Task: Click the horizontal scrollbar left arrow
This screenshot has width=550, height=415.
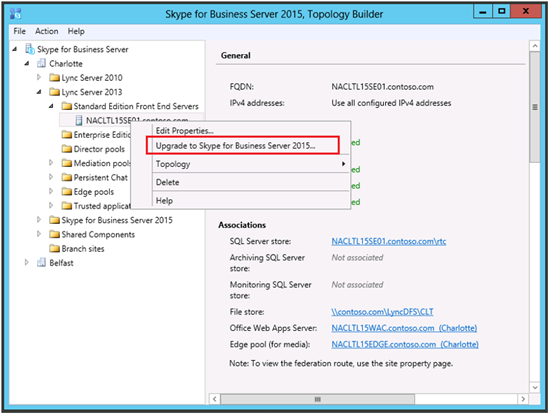Action: (x=215, y=399)
